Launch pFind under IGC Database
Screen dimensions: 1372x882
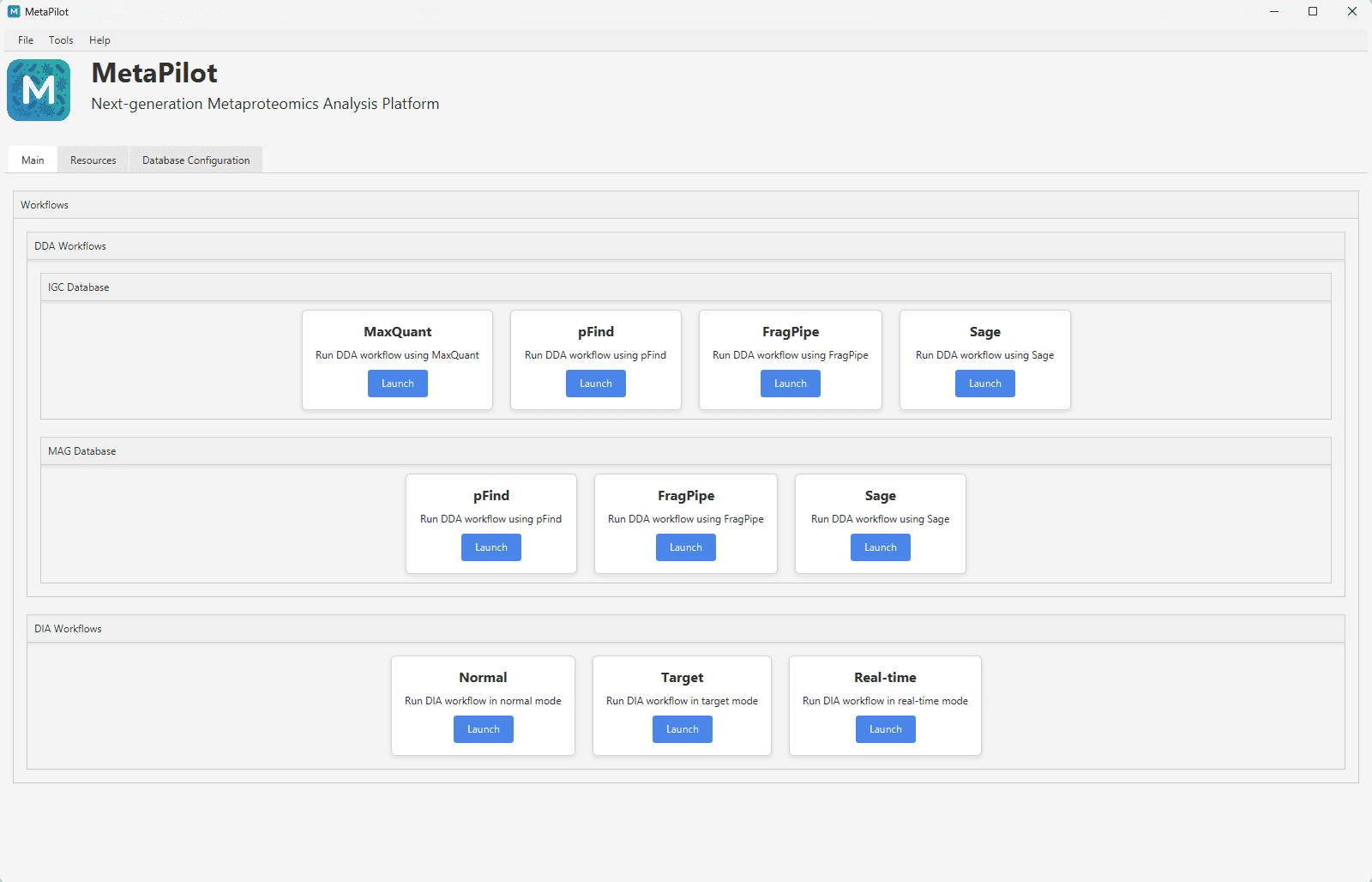[x=595, y=384]
